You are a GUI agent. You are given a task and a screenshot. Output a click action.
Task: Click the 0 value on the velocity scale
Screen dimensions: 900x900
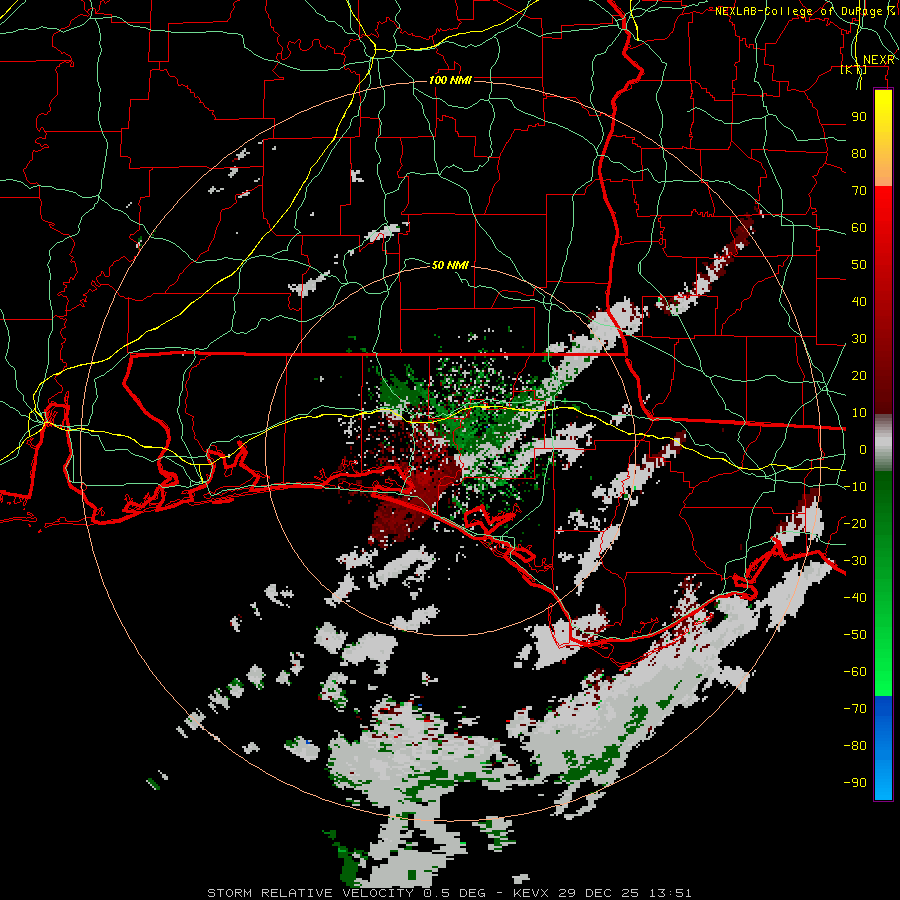[863, 449]
